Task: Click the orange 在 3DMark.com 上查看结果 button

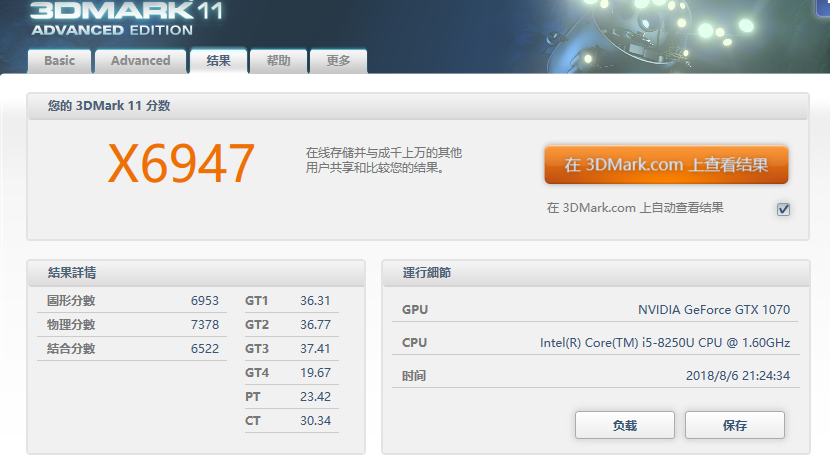Action: point(666,165)
